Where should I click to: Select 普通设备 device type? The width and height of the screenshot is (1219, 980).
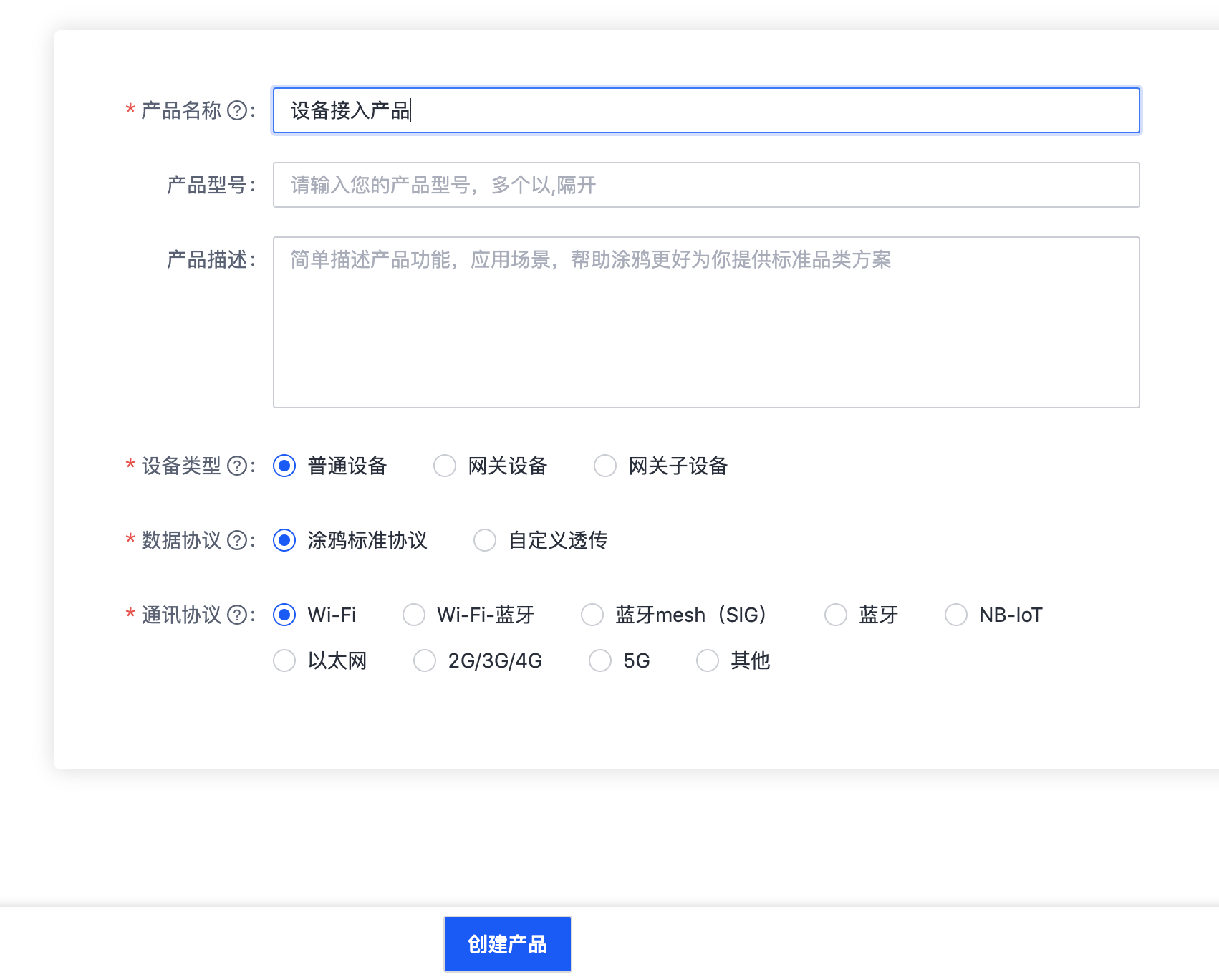point(284,466)
